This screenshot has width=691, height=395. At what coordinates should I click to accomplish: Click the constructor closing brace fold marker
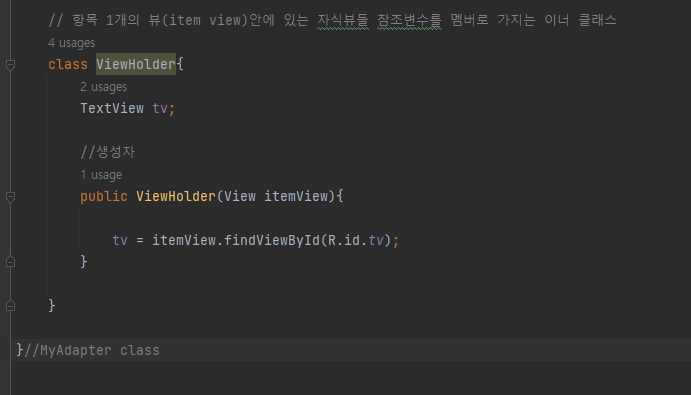click(11, 262)
